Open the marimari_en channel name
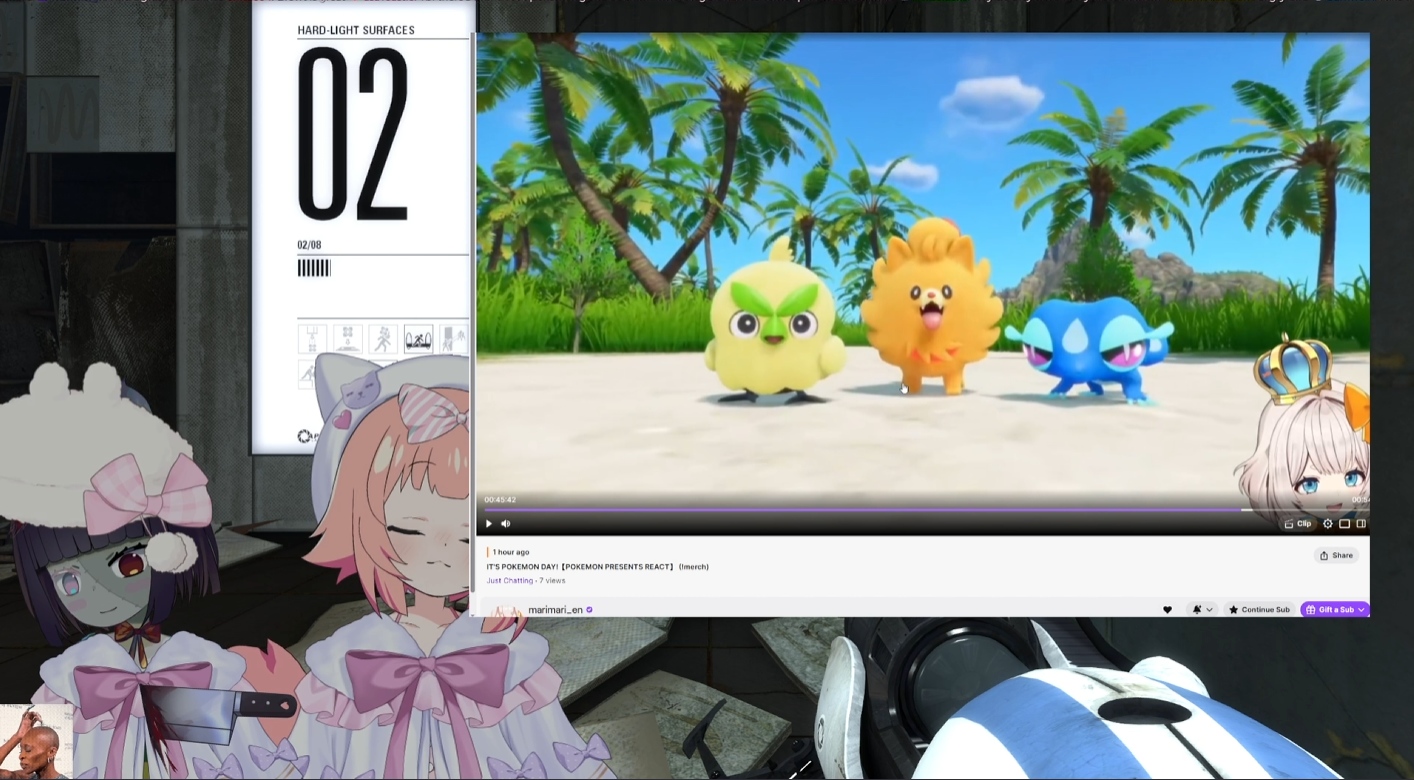Image resolution: width=1414 pixels, height=780 pixels. point(555,610)
